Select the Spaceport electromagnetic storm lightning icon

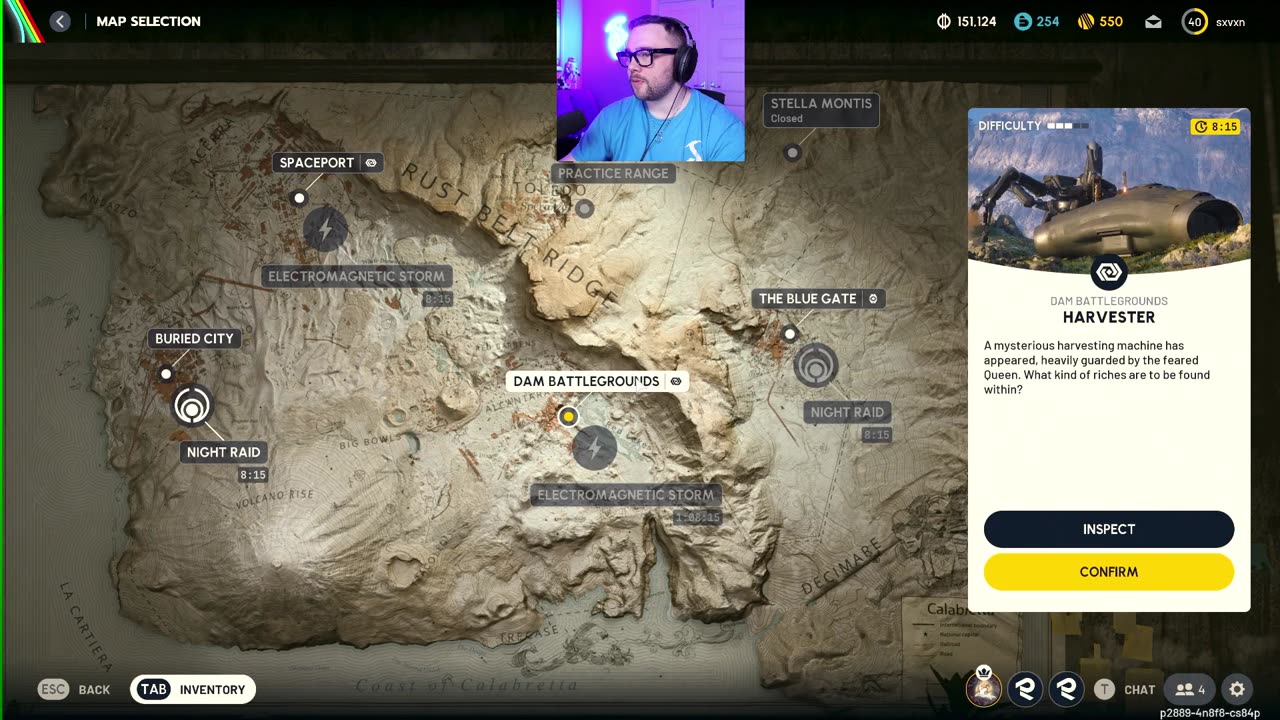[x=324, y=230]
